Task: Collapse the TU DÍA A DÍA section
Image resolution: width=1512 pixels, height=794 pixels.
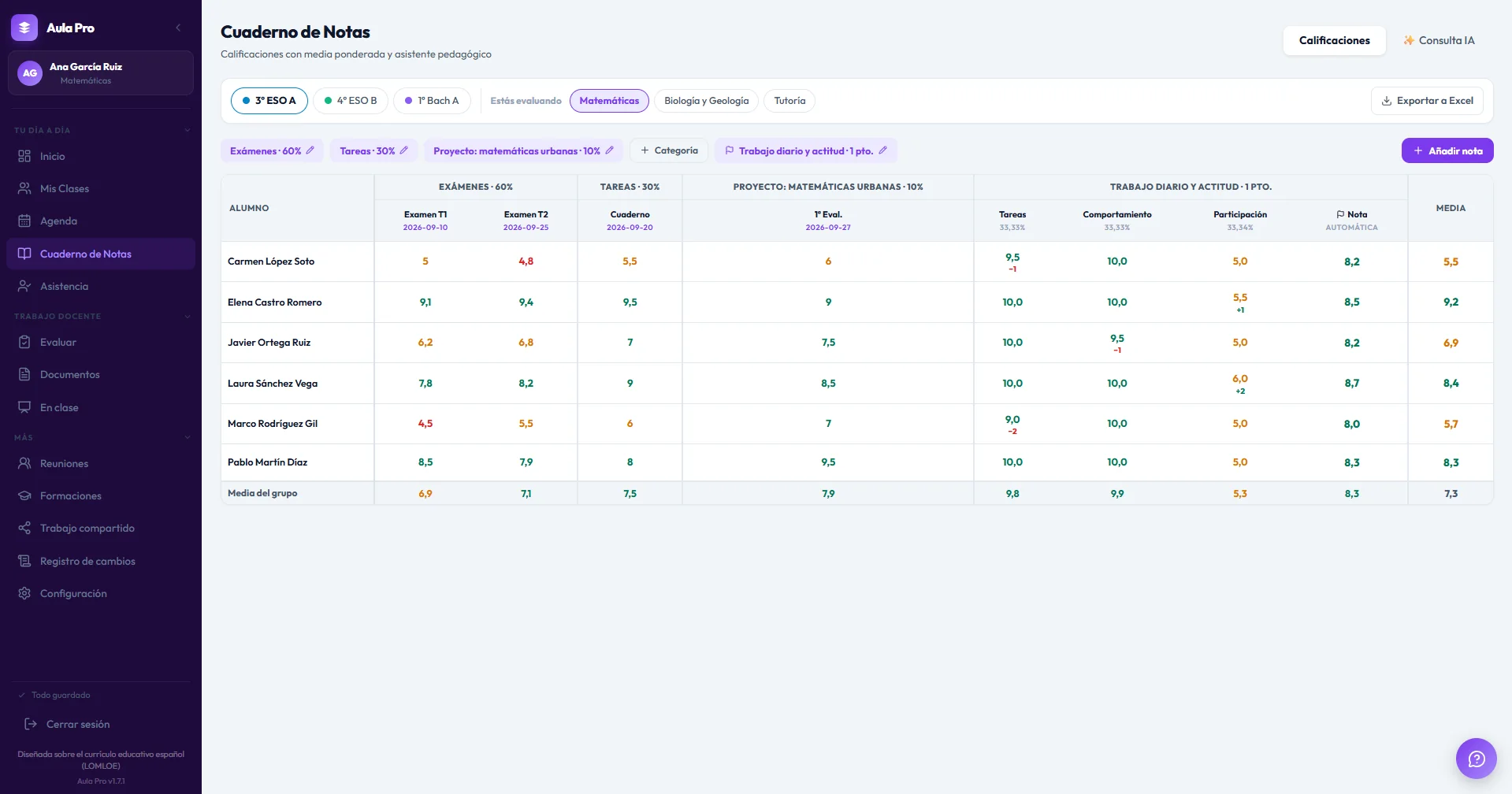Action: pyautogui.click(x=187, y=130)
